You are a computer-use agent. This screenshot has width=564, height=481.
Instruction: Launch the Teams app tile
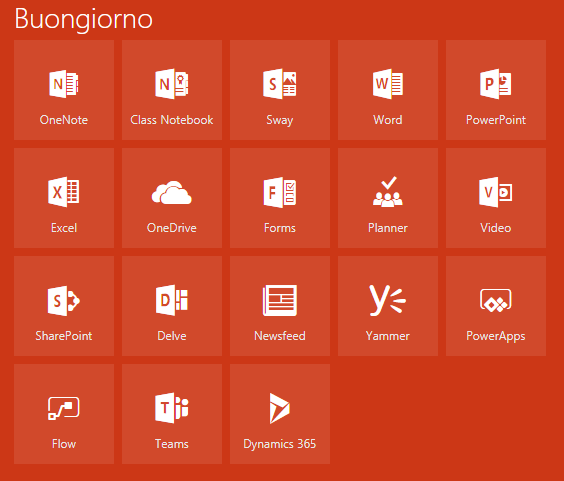pyautogui.click(x=172, y=414)
